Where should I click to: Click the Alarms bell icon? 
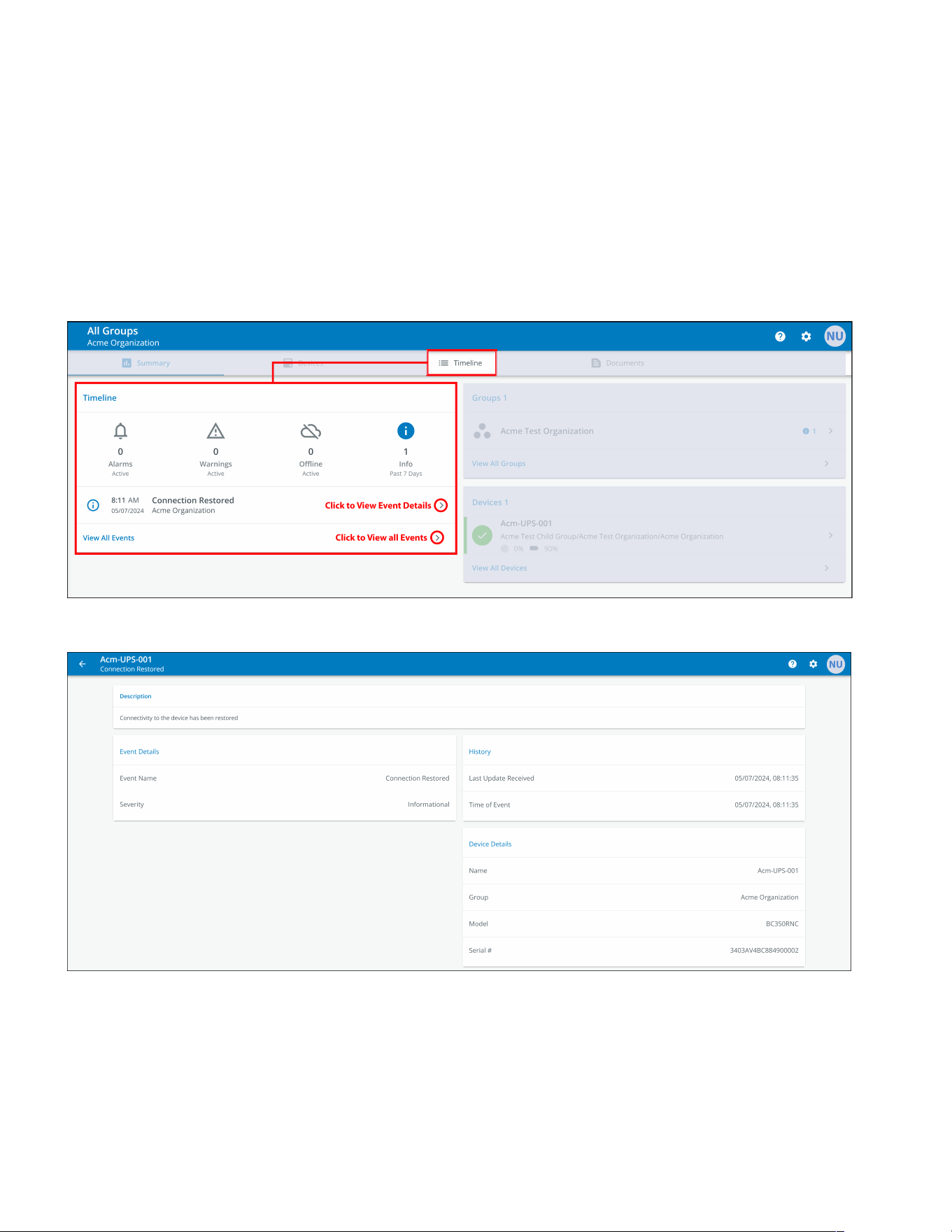click(120, 431)
